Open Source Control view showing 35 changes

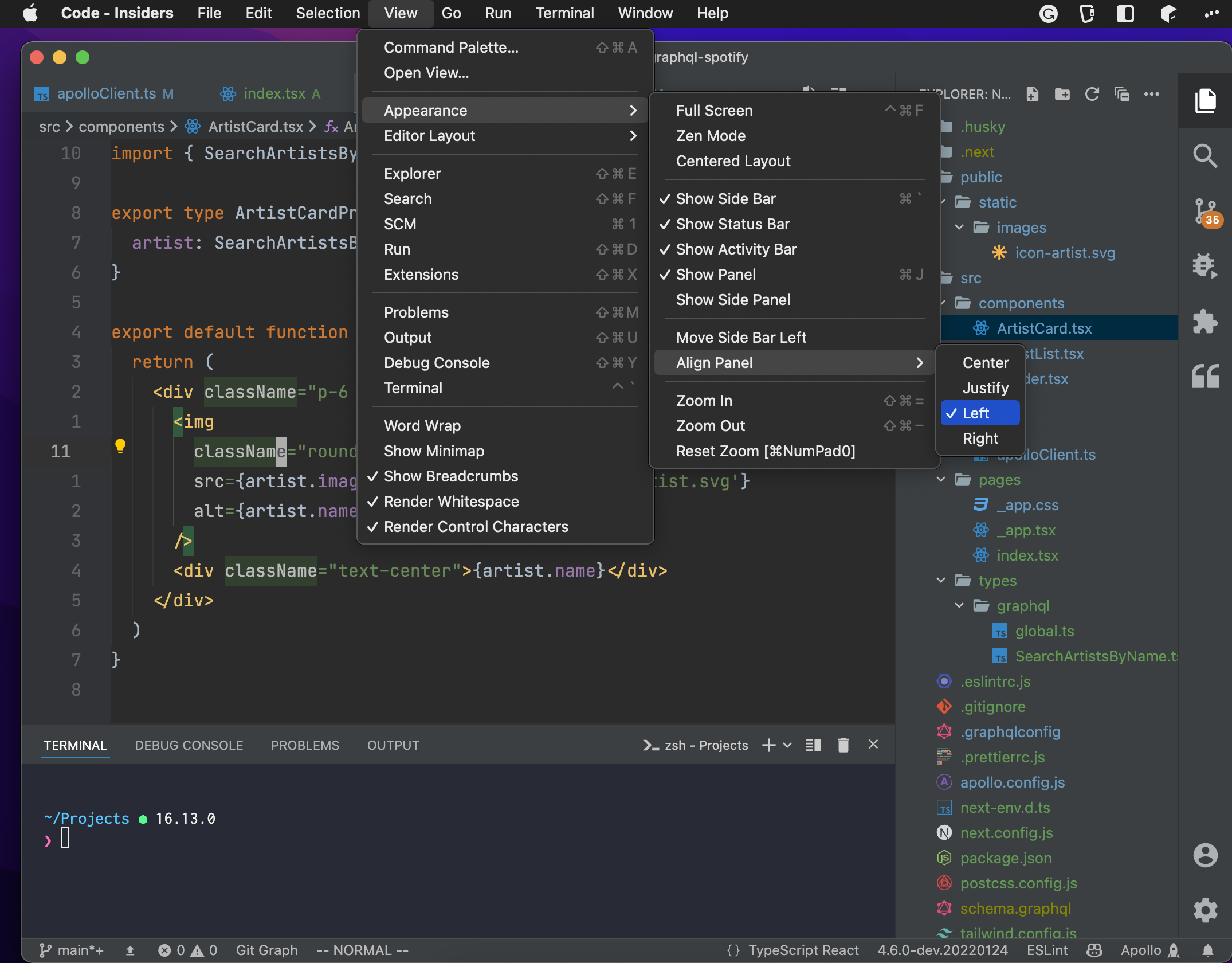[1205, 212]
